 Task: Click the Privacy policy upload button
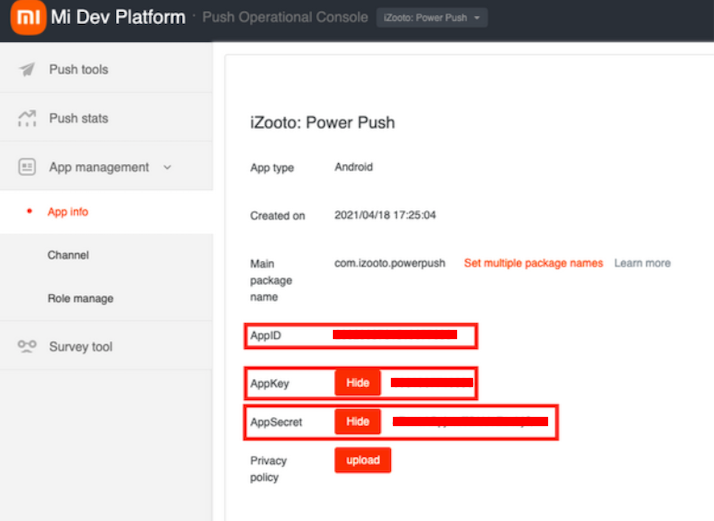362,460
